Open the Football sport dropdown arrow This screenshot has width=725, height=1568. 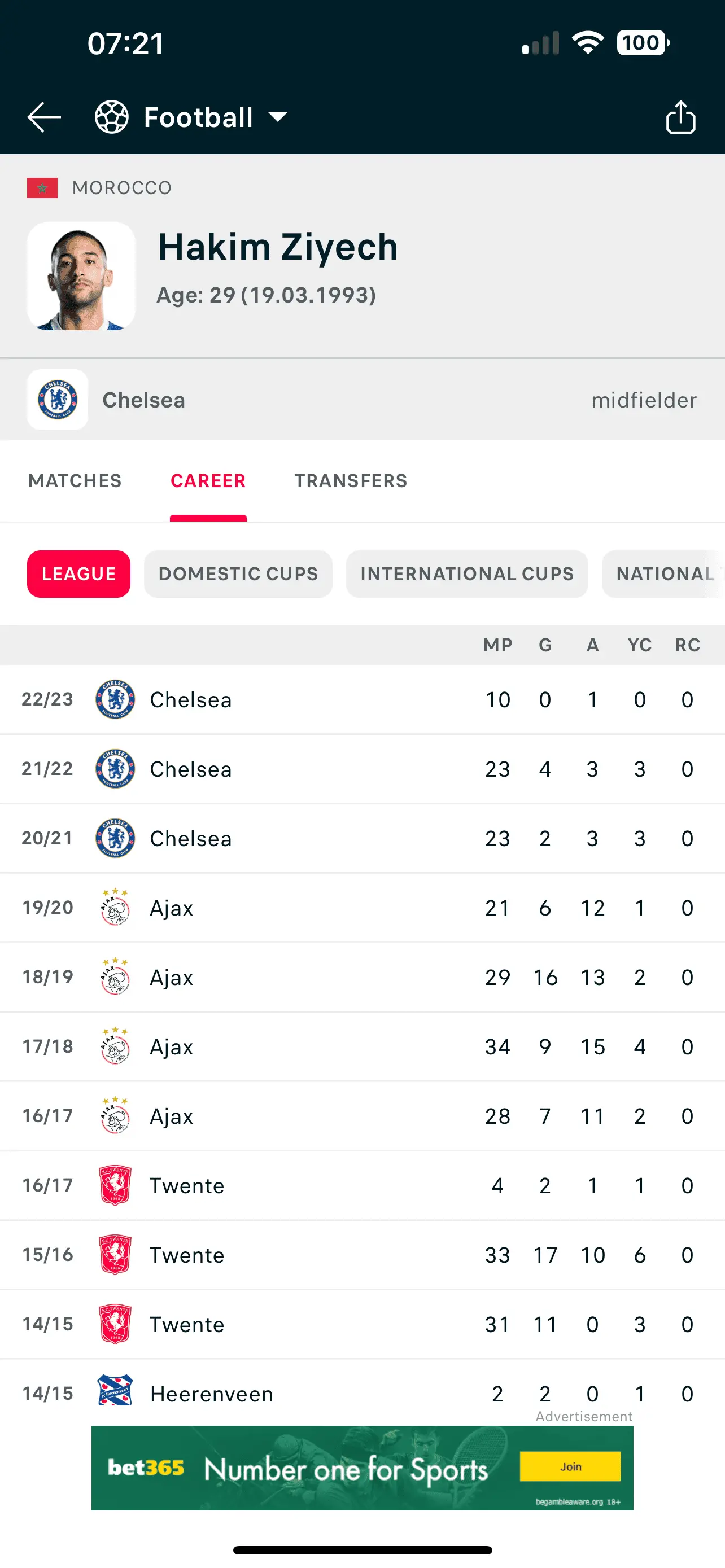click(x=278, y=117)
